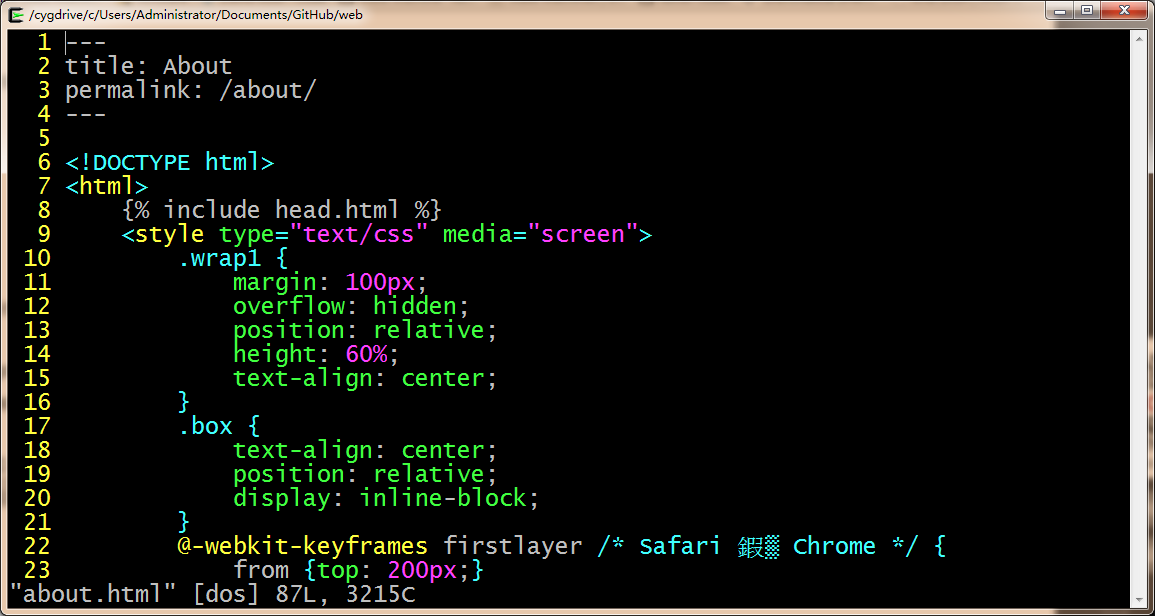Click the '87L, 3215C' status text
Image resolution: width=1155 pixels, height=616 pixels.
(x=345, y=595)
